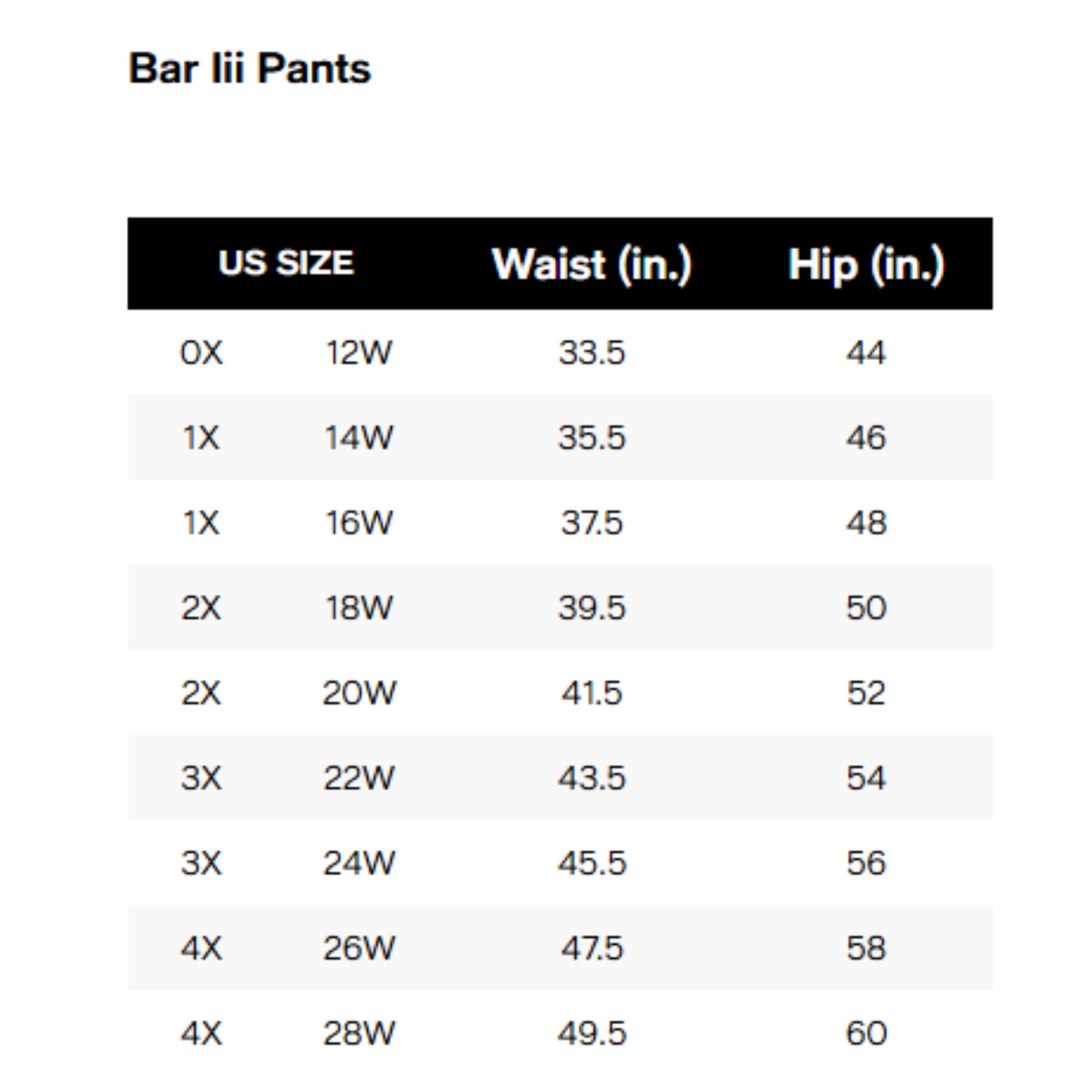Image resolution: width=1092 pixels, height=1092 pixels.
Task: Click the Hip (in.) column header
Action: point(865,264)
